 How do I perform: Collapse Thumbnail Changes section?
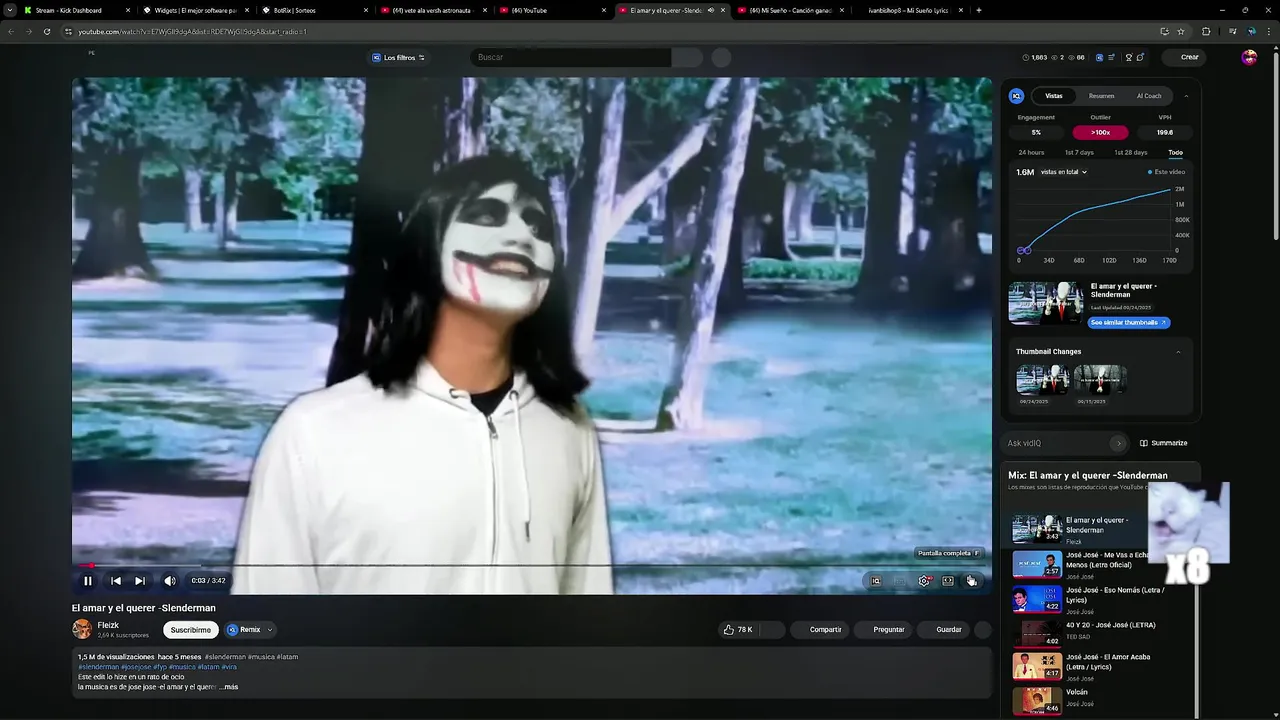1178,352
